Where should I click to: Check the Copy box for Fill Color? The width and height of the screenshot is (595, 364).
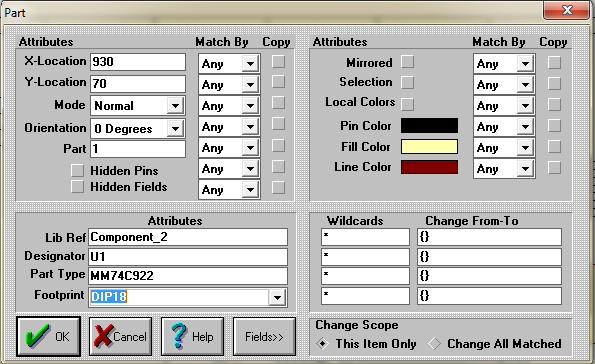[x=554, y=147]
